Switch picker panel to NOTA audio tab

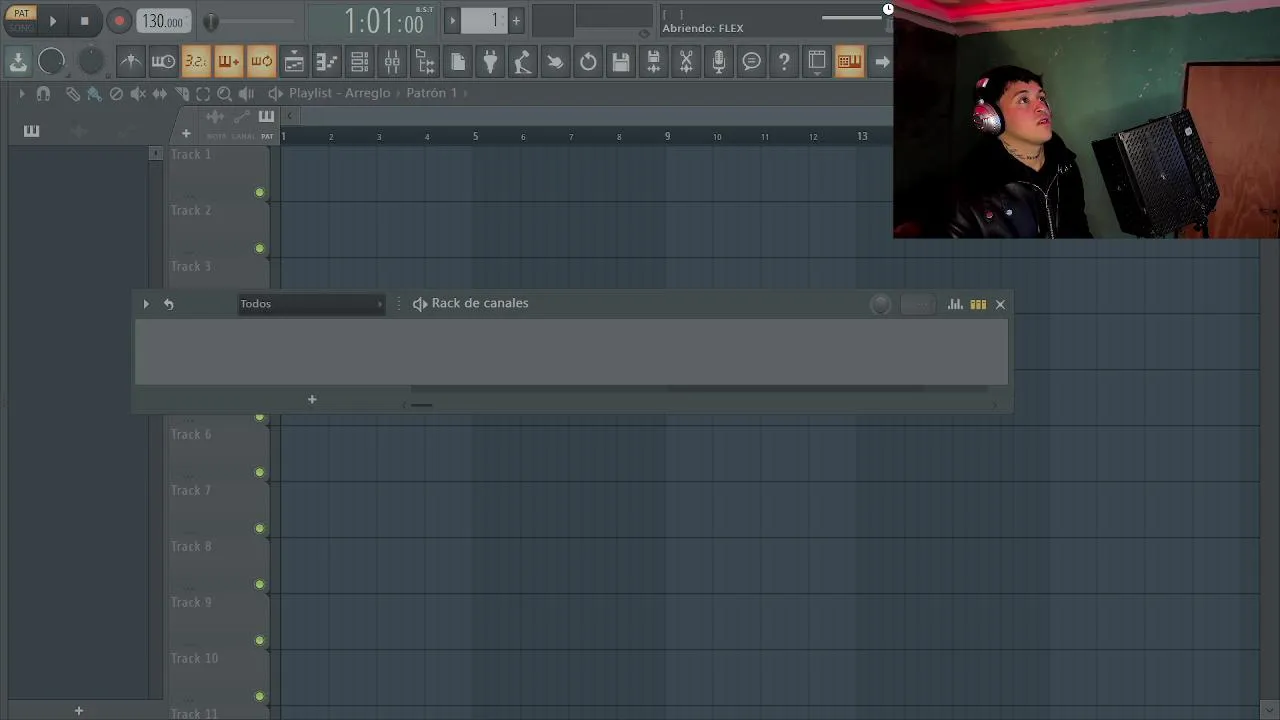pos(216,123)
